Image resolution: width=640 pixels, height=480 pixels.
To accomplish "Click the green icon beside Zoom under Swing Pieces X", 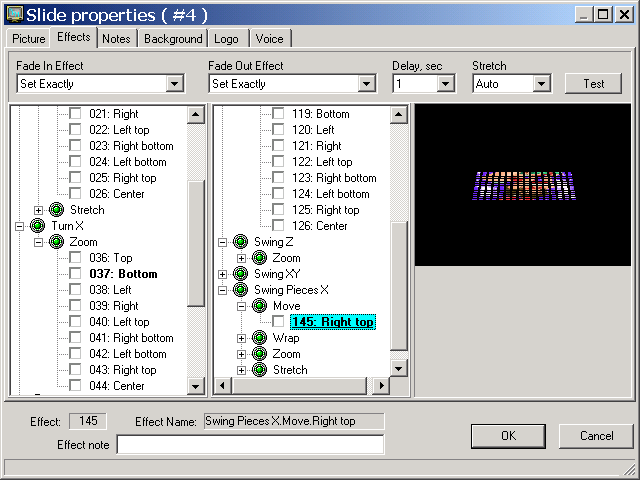I will pos(260,354).
